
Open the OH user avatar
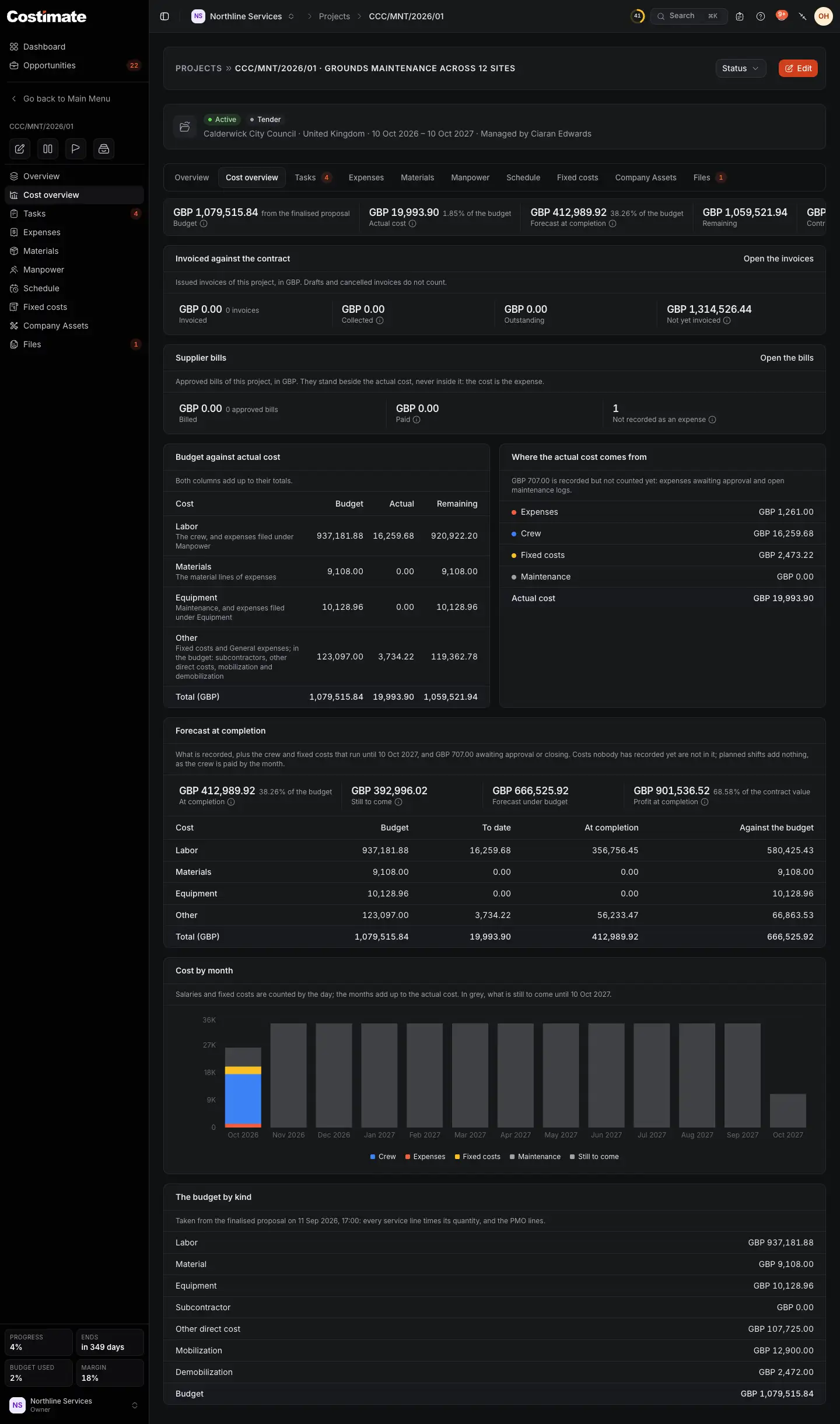[824, 16]
